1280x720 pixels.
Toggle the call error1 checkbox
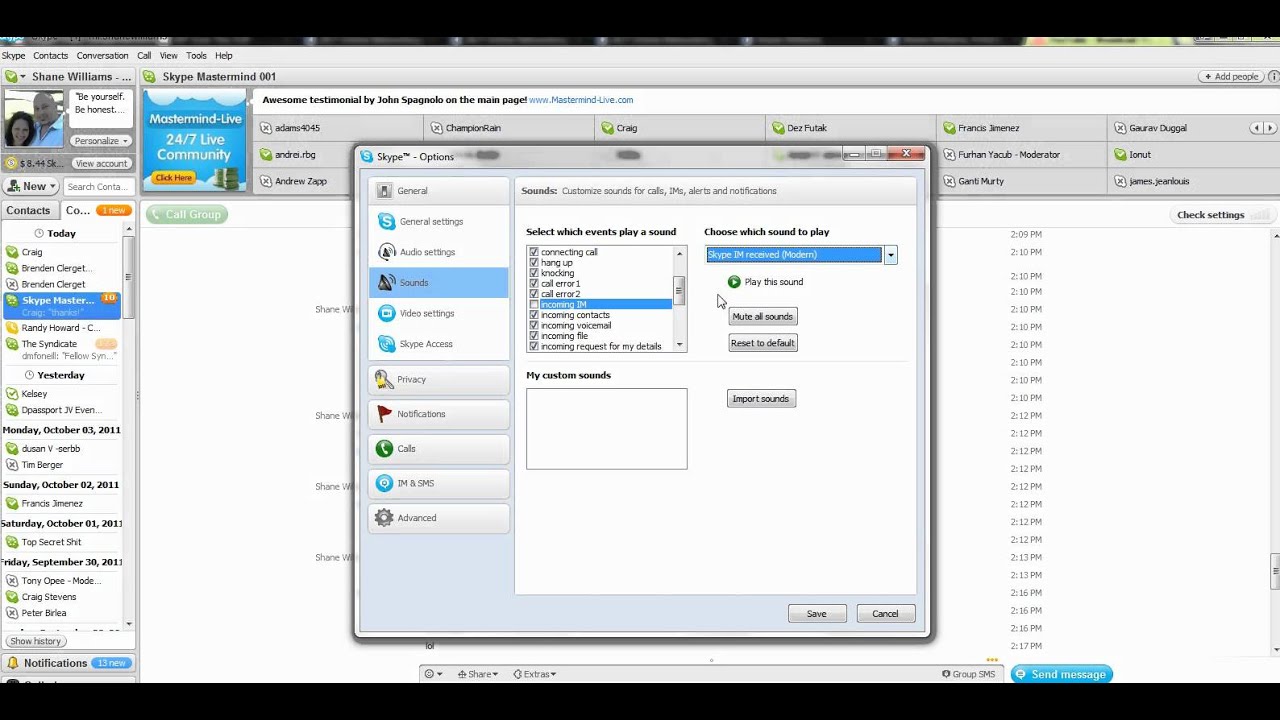[x=533, y=284]
